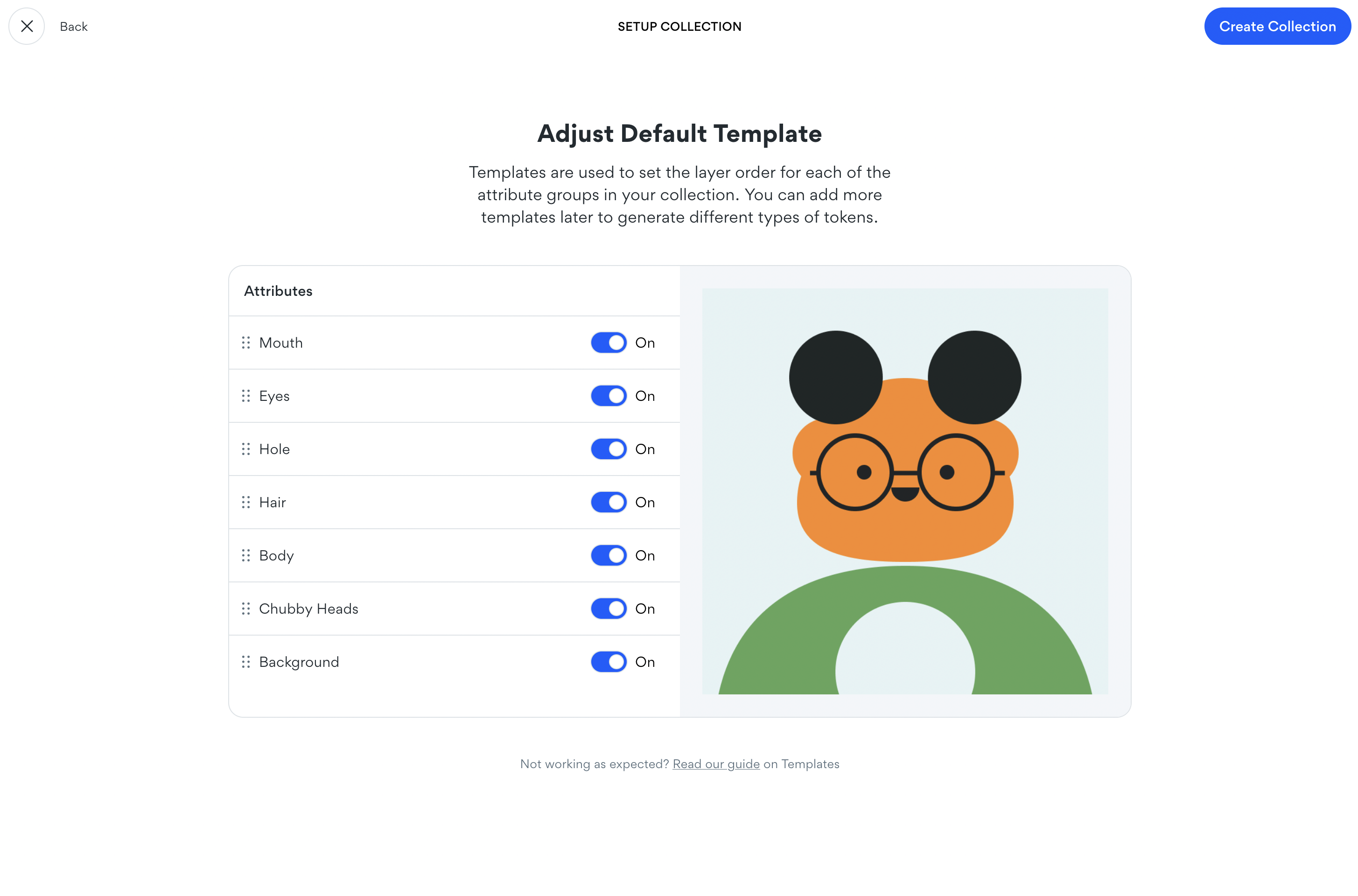Turn off the Mouth attribute toggle
Viewport: 1358px width, 896px height.
coord(609,342)
